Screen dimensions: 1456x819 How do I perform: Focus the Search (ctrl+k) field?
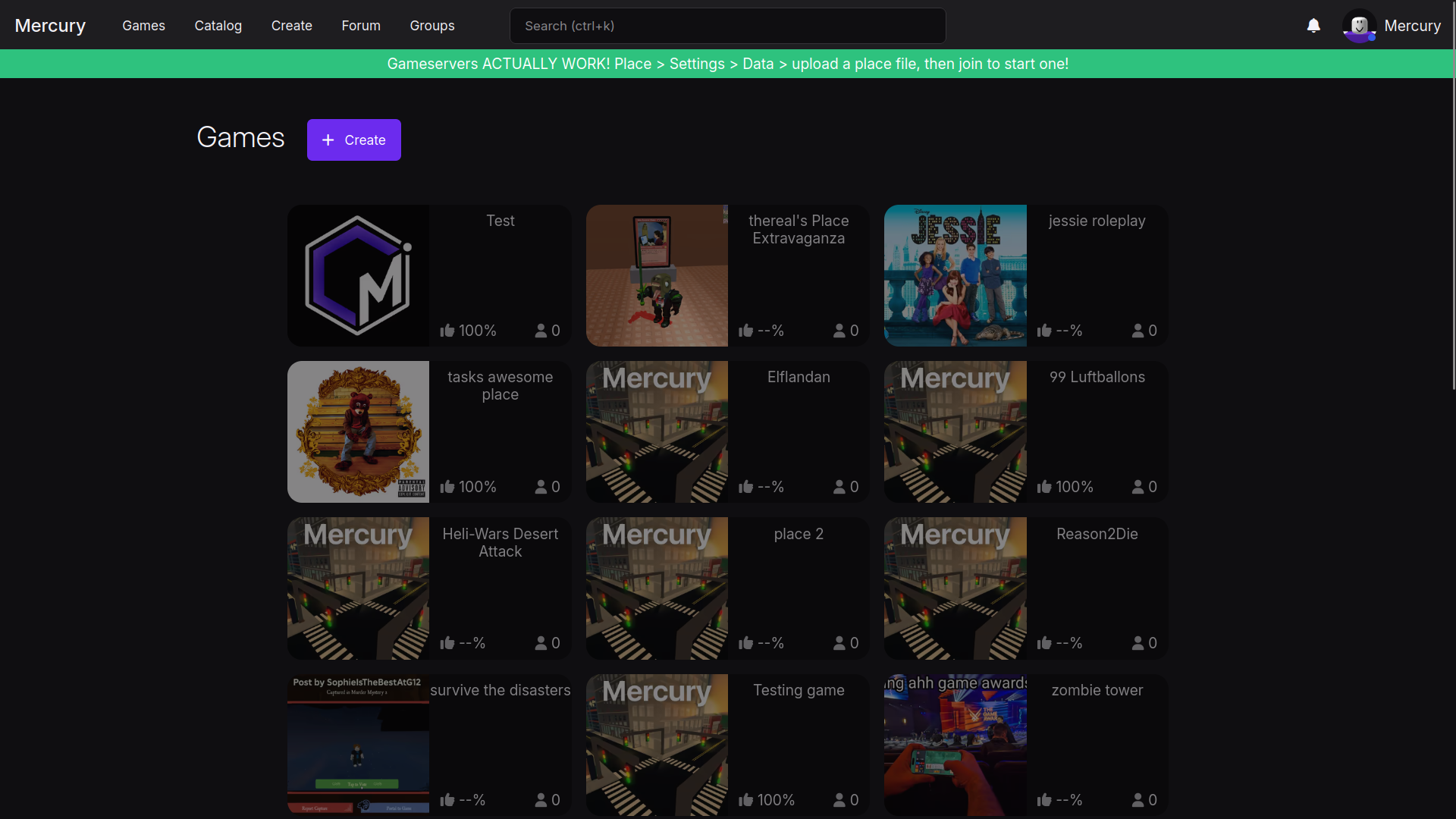pyautogui.click(x=726, y=26)
